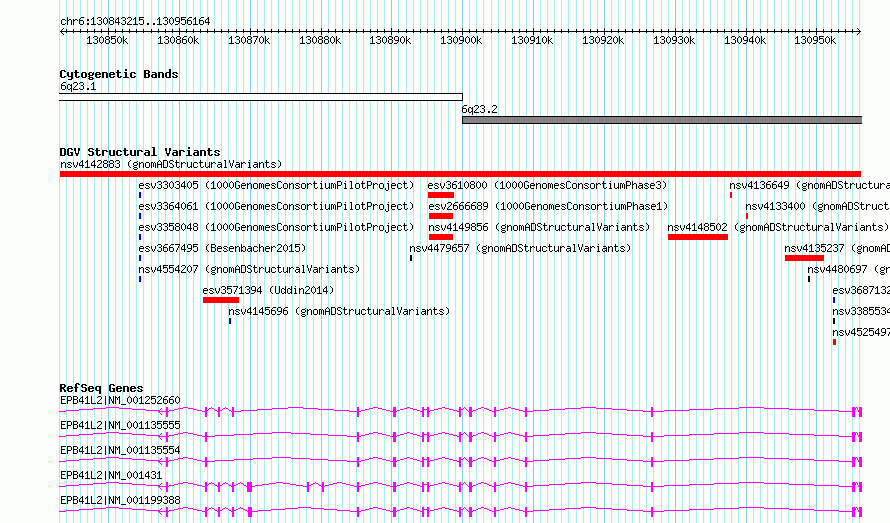Click the nsv4149856 variant label
Screen dimensions: 890x523
[539, 227]
